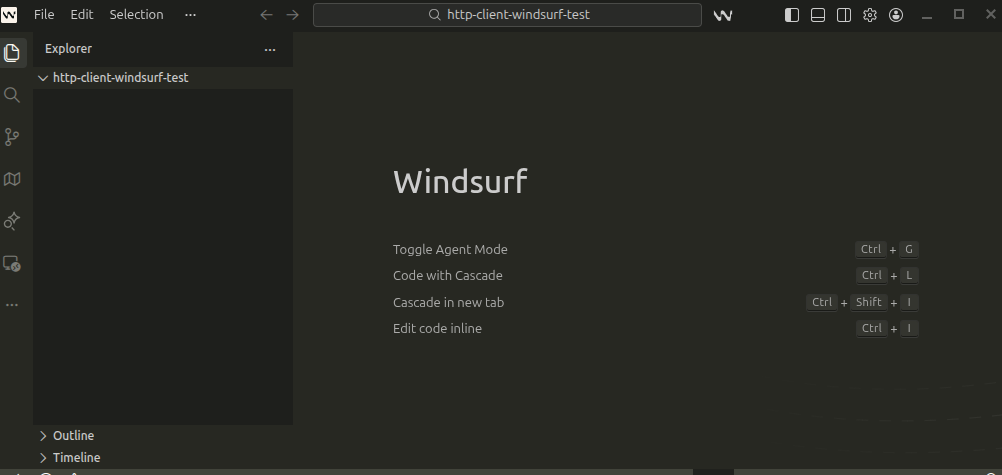Viewport: 1002px width, 475px height.
Task: Open the Selection menu
Action: 136,14
